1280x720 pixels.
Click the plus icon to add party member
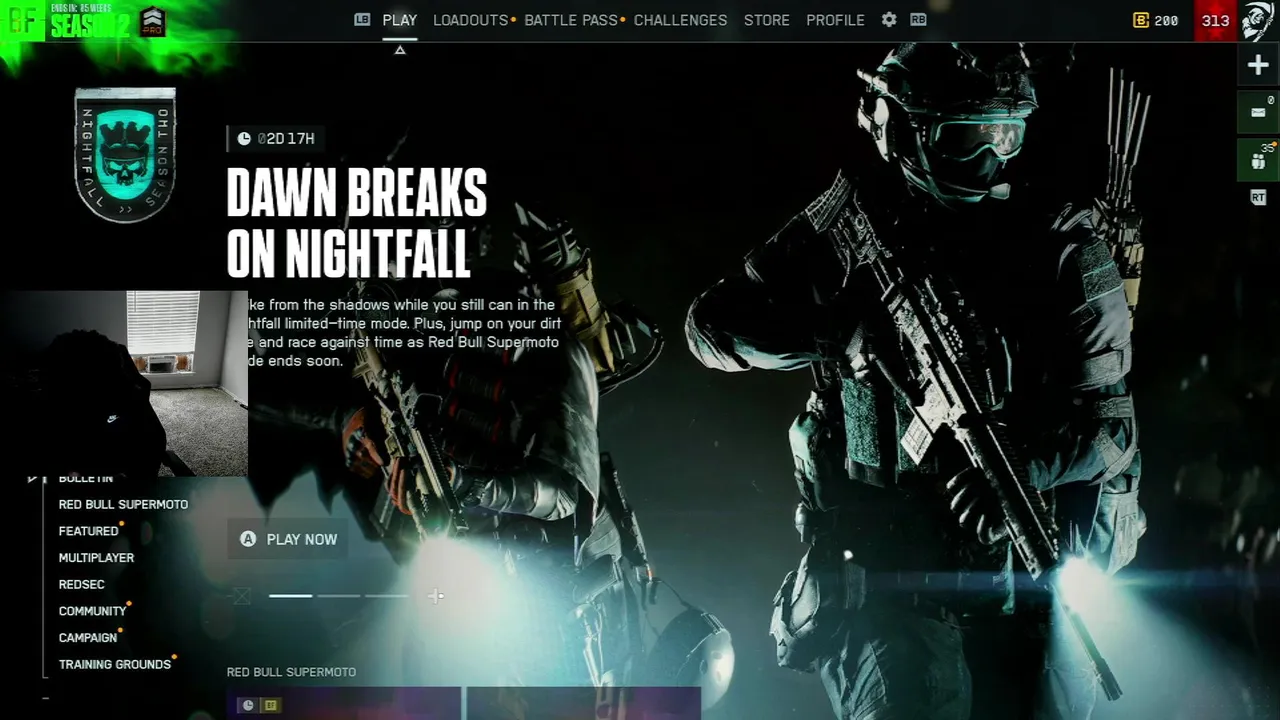[x=1258, y=66]
